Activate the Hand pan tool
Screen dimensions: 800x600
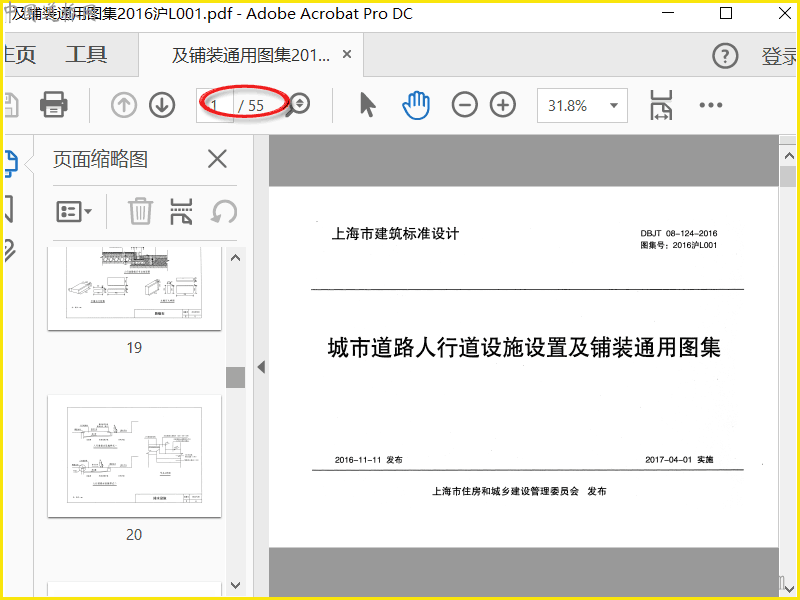pos(416,105)
